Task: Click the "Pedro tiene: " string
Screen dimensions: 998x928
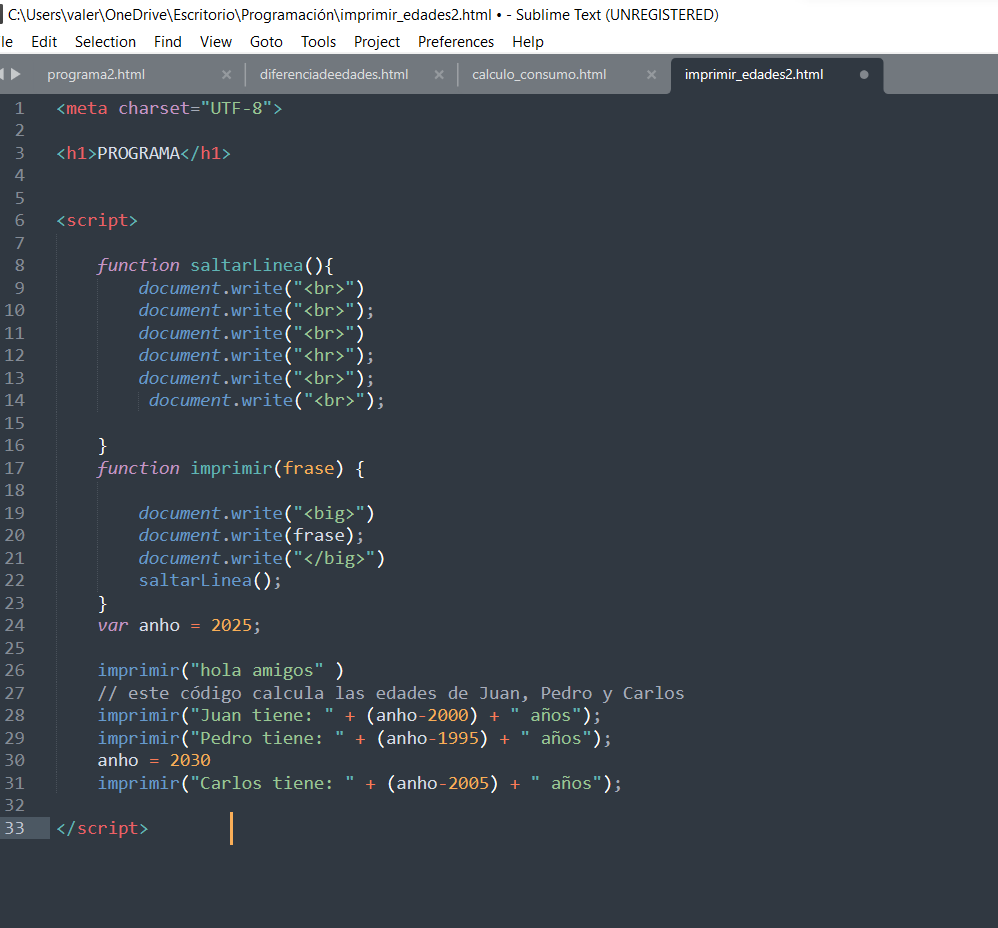Action: point(267,738)
